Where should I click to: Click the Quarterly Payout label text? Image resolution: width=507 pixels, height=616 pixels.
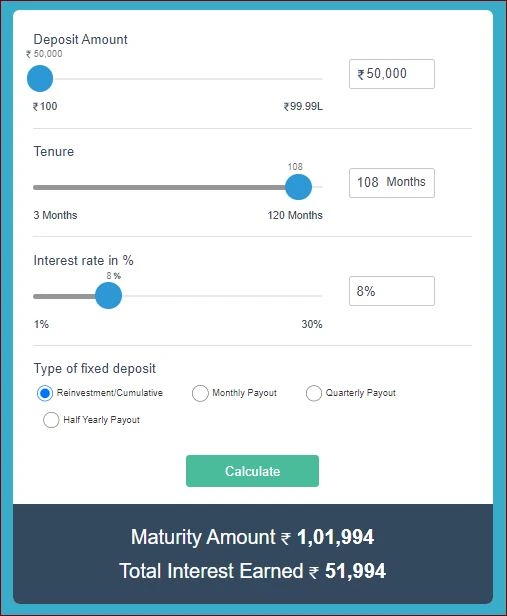click(361, 393)
